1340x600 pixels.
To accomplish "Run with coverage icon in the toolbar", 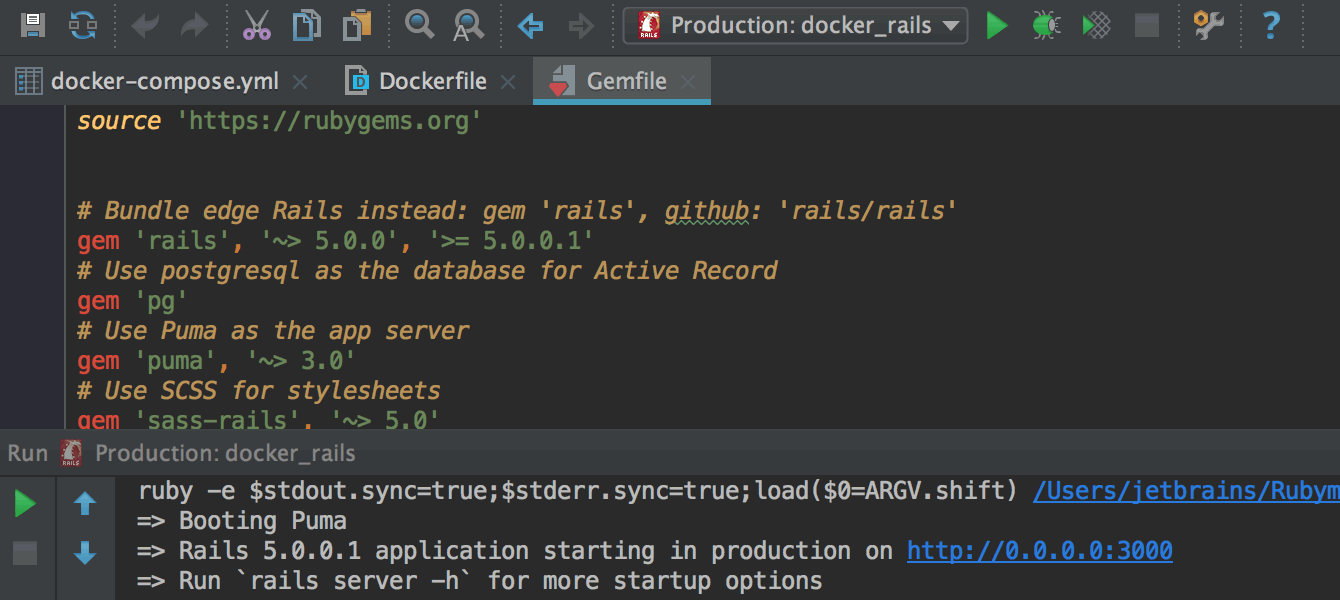I will tap(1097, 25).
